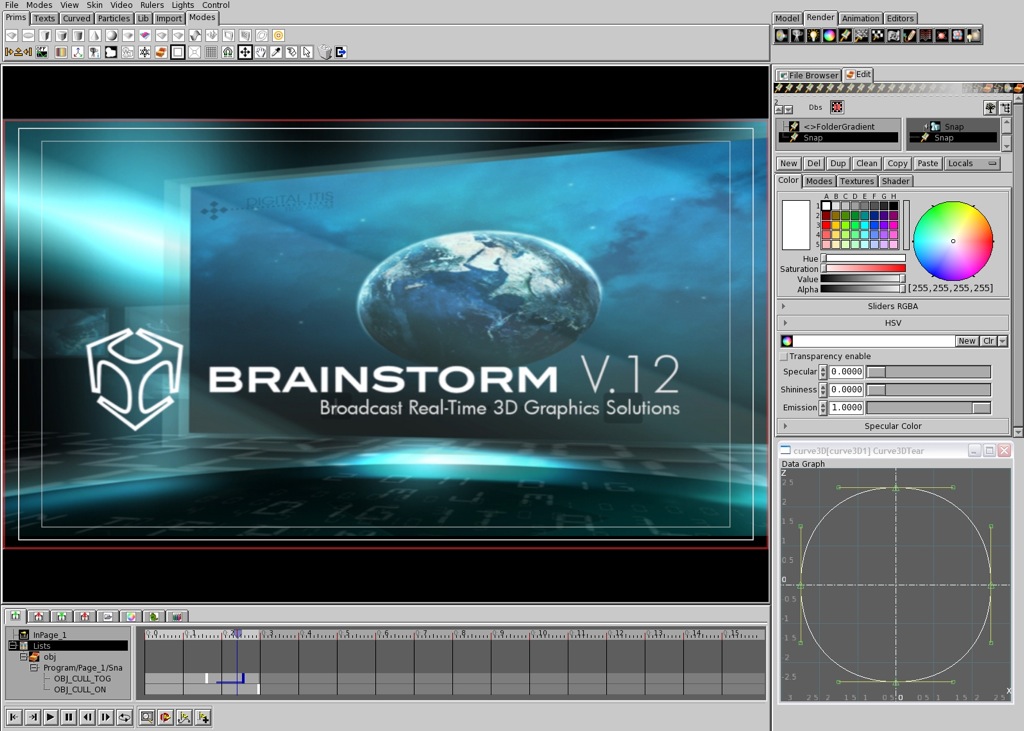Select the sphere primitive icon

pos(112,35)
